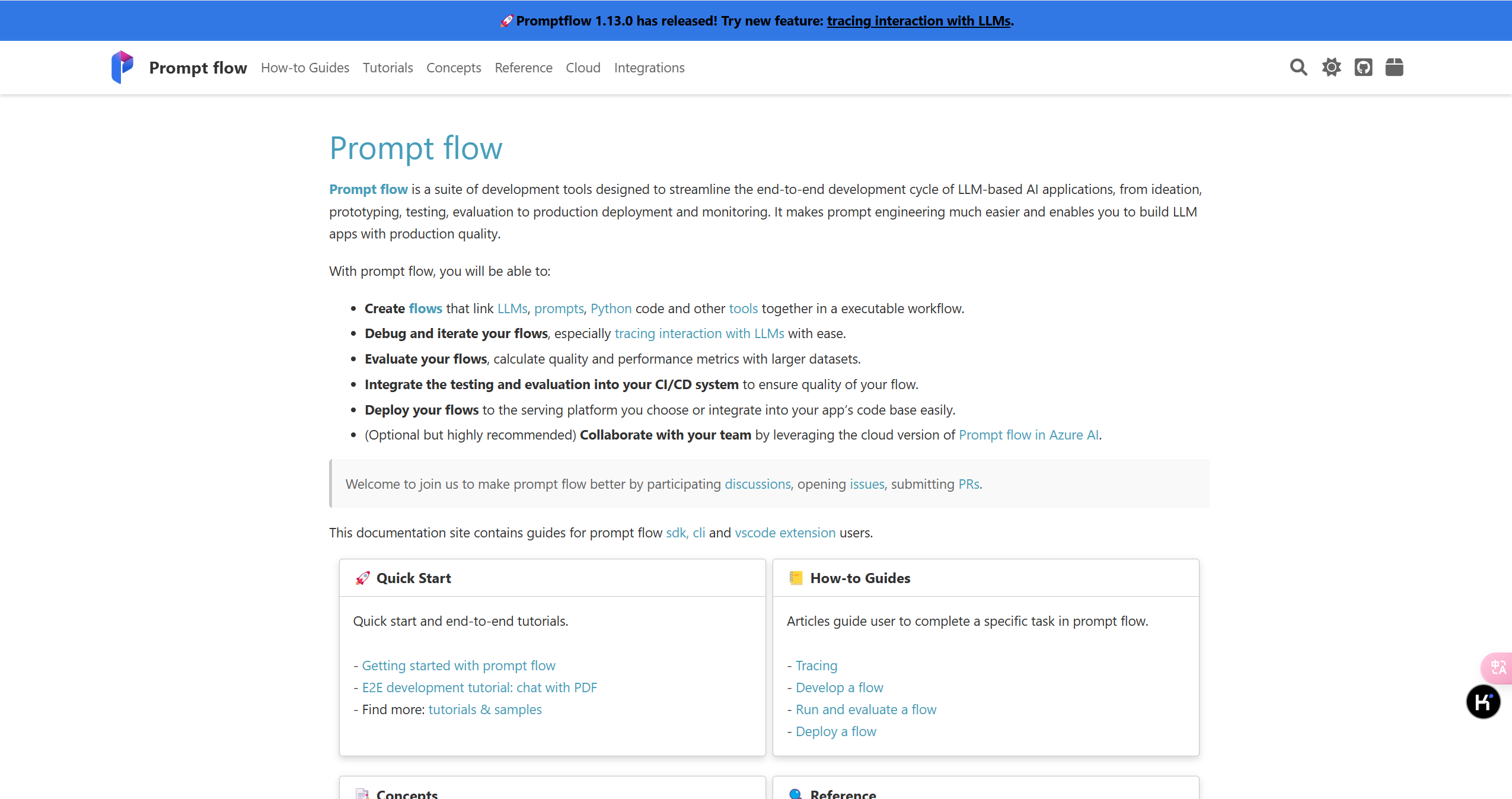Open the vscode extension link

click(x=785, y=533)
